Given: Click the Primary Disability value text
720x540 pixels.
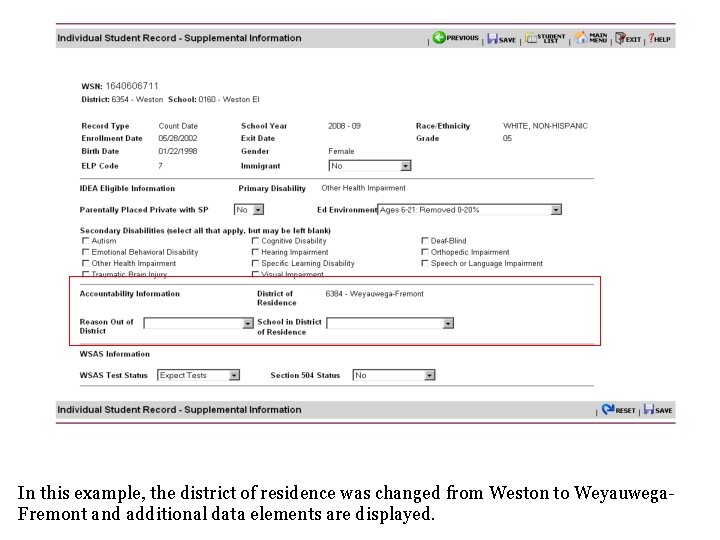Looking at the screenshot, I should [x=363, y=188].
